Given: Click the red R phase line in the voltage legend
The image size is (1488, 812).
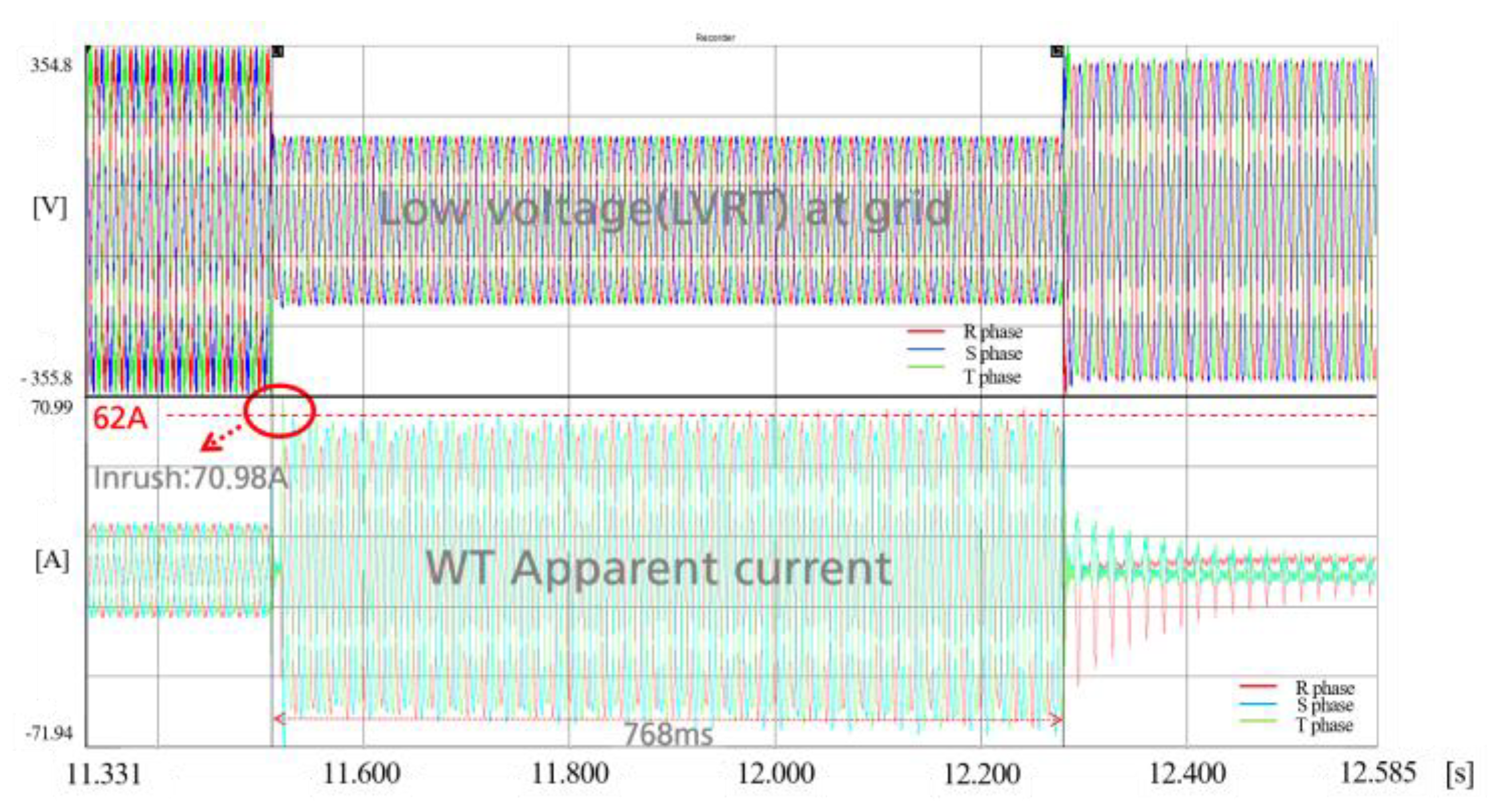Looking at the screenshot, I should point(925,331).
